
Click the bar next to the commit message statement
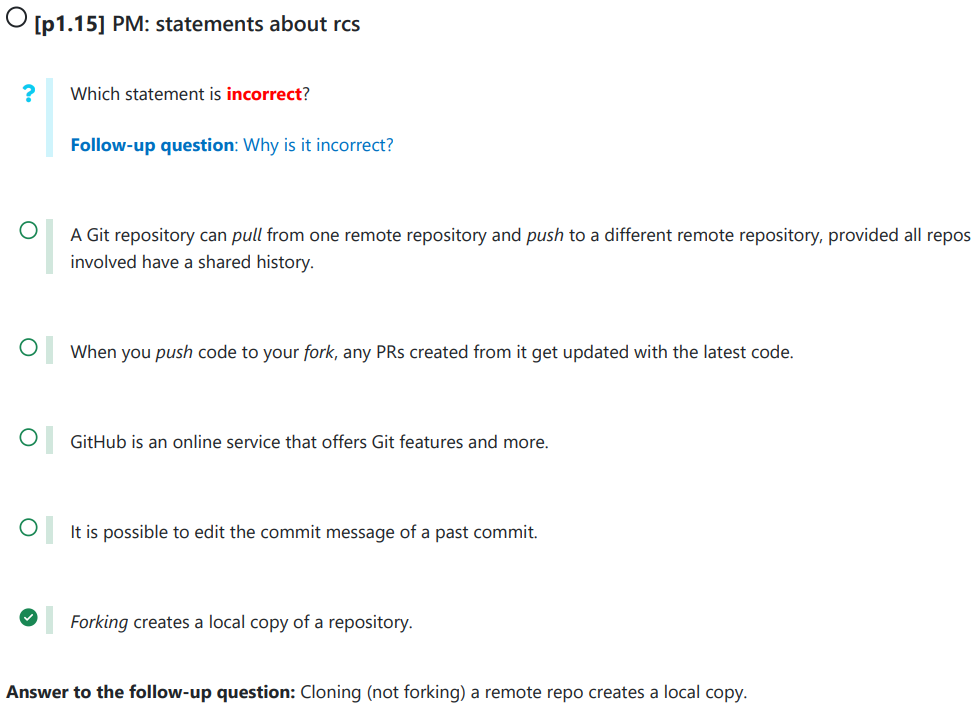tap(49, 530)
